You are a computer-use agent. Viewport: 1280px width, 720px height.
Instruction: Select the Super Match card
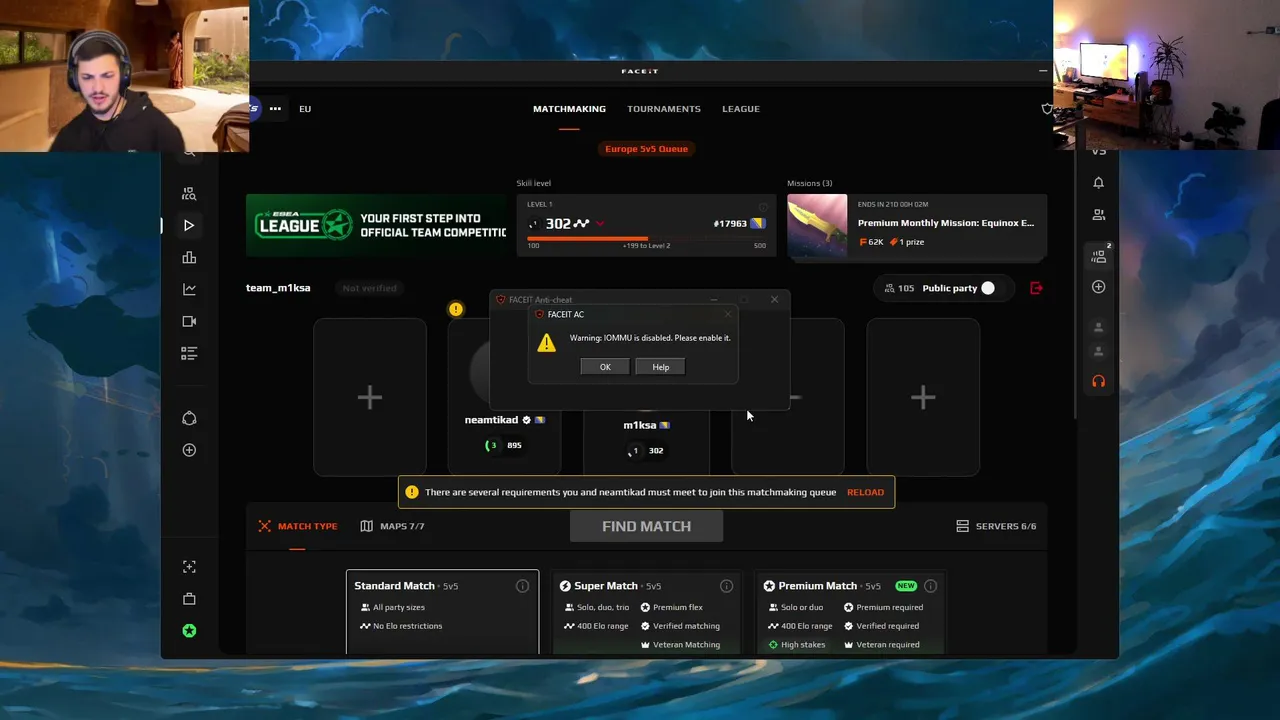coord(646,612)
